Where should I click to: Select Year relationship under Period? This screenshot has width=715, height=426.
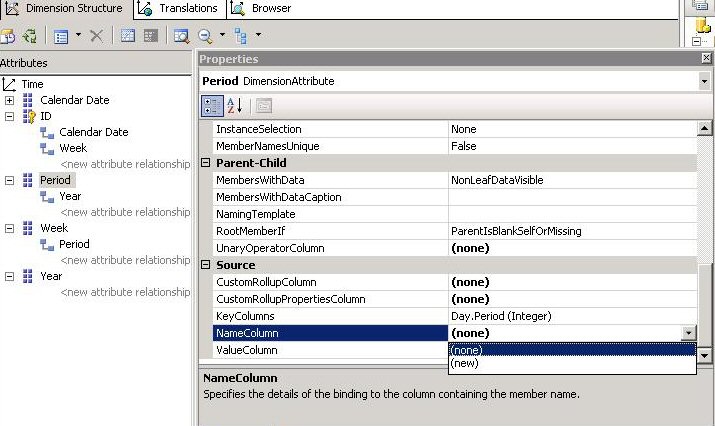click(x=70, y=197)
